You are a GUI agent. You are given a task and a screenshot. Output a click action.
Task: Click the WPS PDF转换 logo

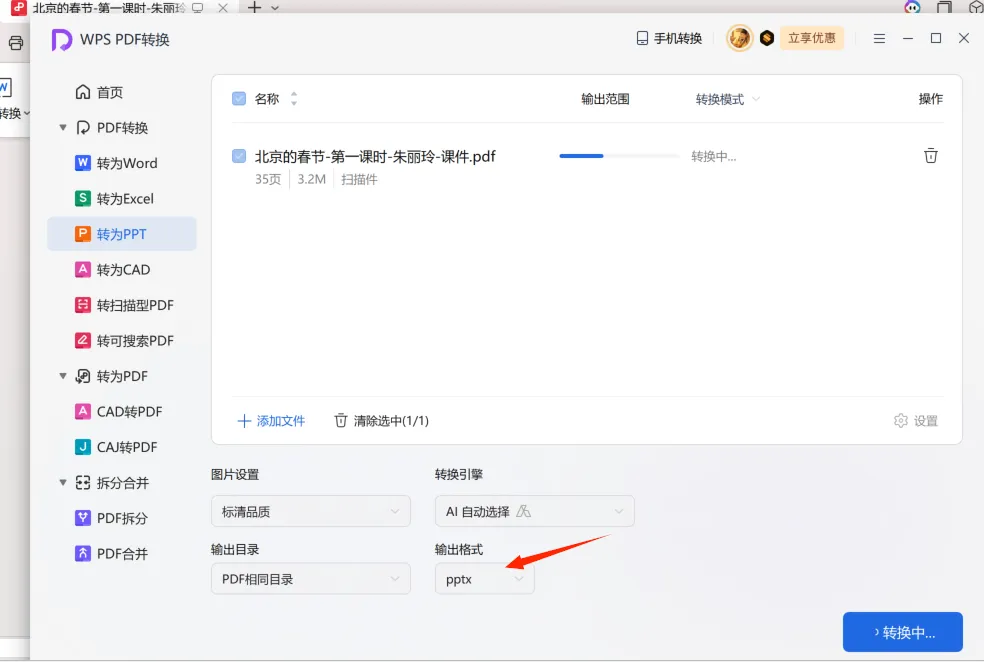tap(62, 40)
